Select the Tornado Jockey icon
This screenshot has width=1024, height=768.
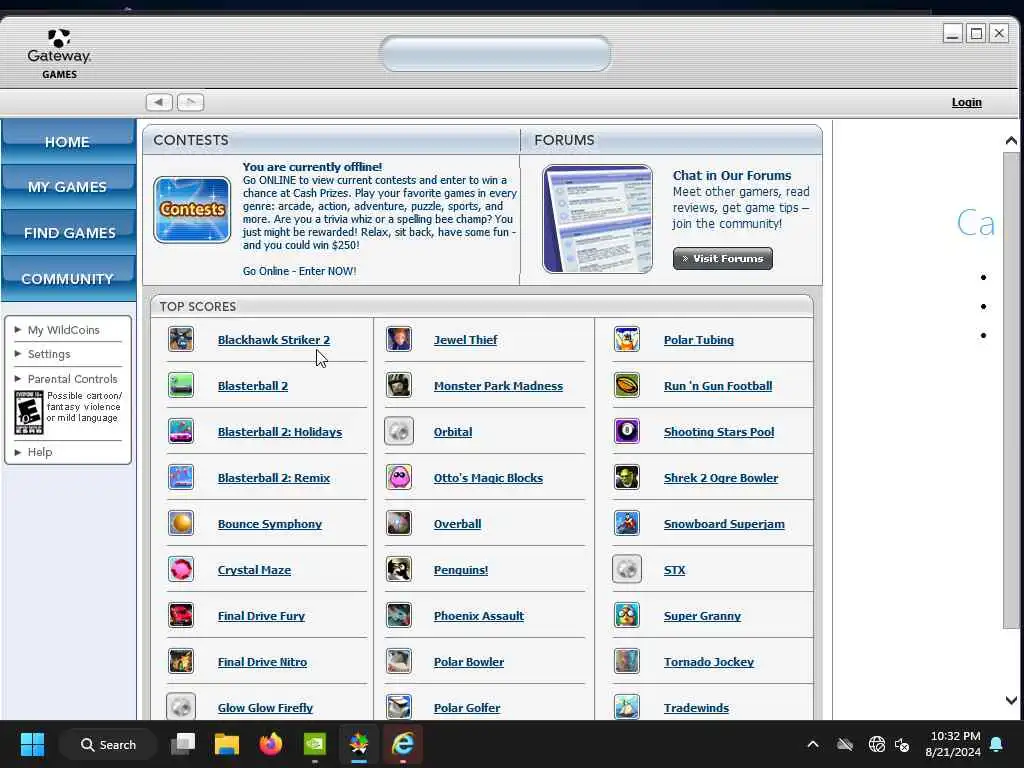pos(627,662)
